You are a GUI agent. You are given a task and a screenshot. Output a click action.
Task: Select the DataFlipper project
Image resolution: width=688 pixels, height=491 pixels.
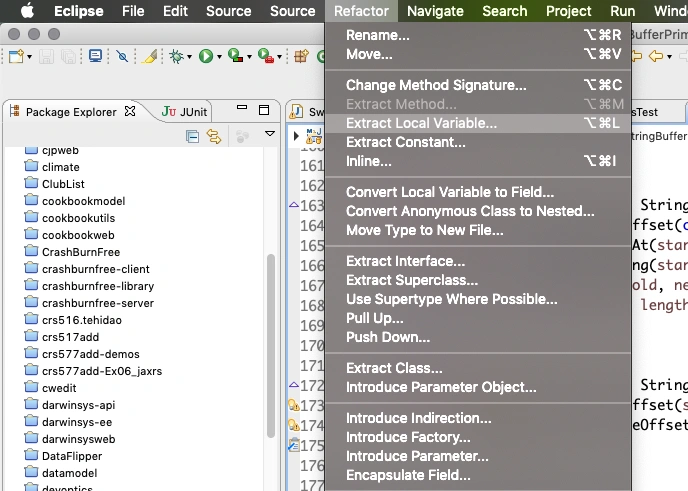[72, 456]
